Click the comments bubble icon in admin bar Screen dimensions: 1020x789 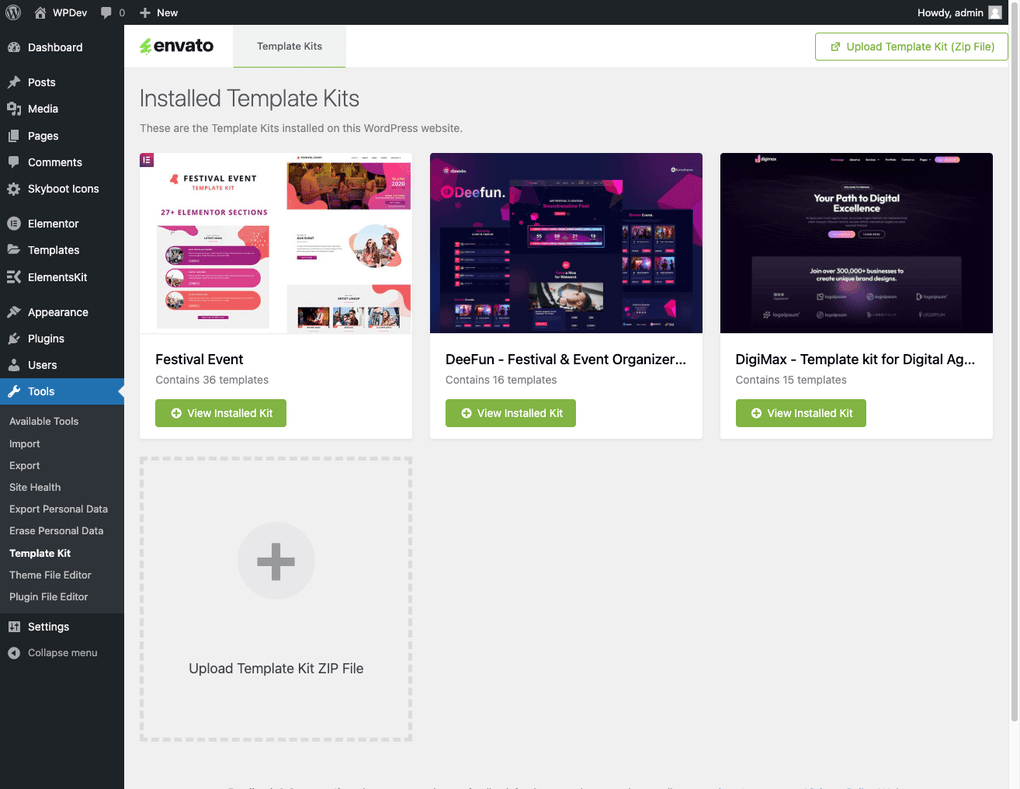[x=106, y=12]
